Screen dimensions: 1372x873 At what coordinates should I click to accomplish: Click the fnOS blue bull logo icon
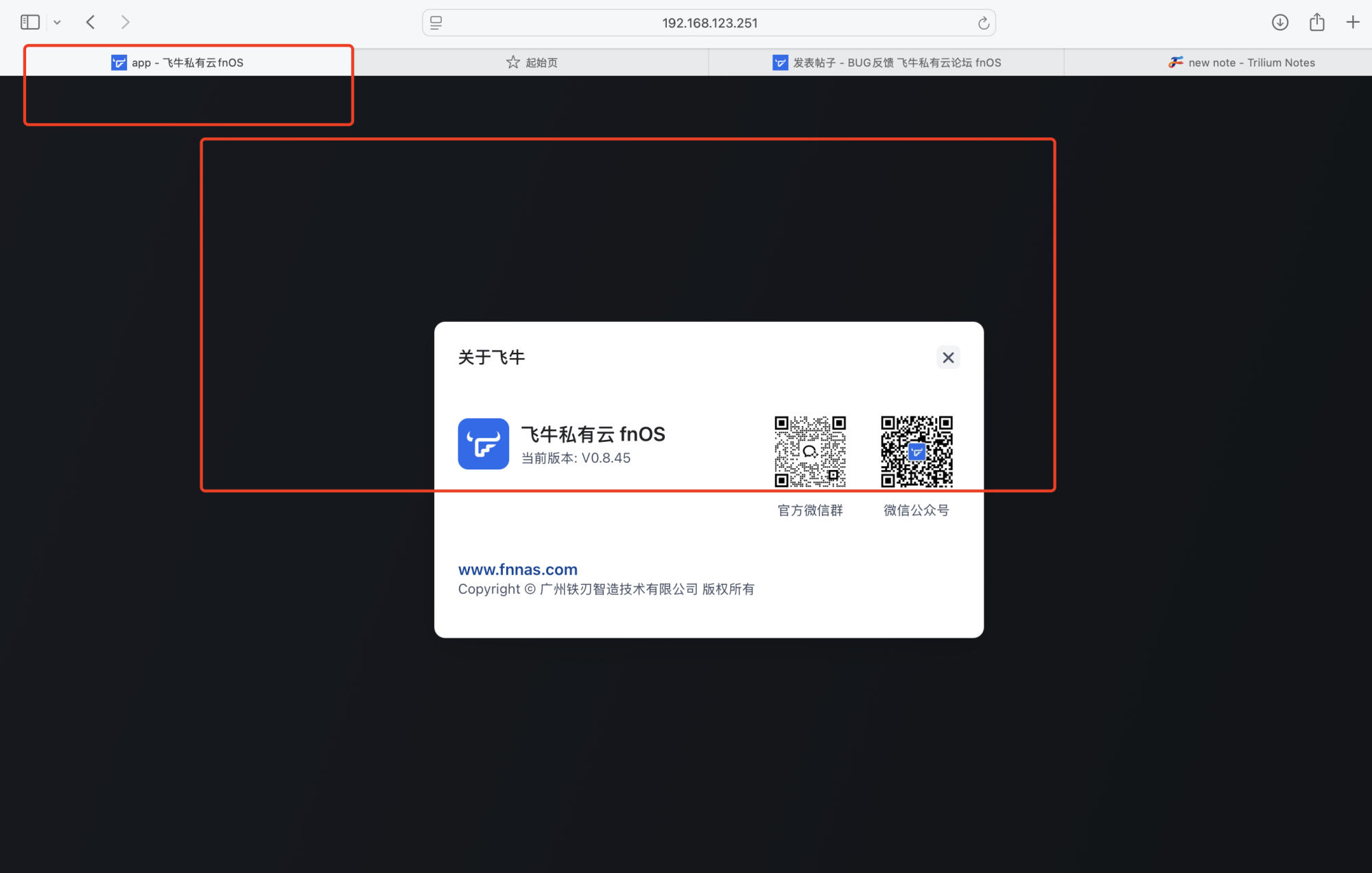[484, 444]
